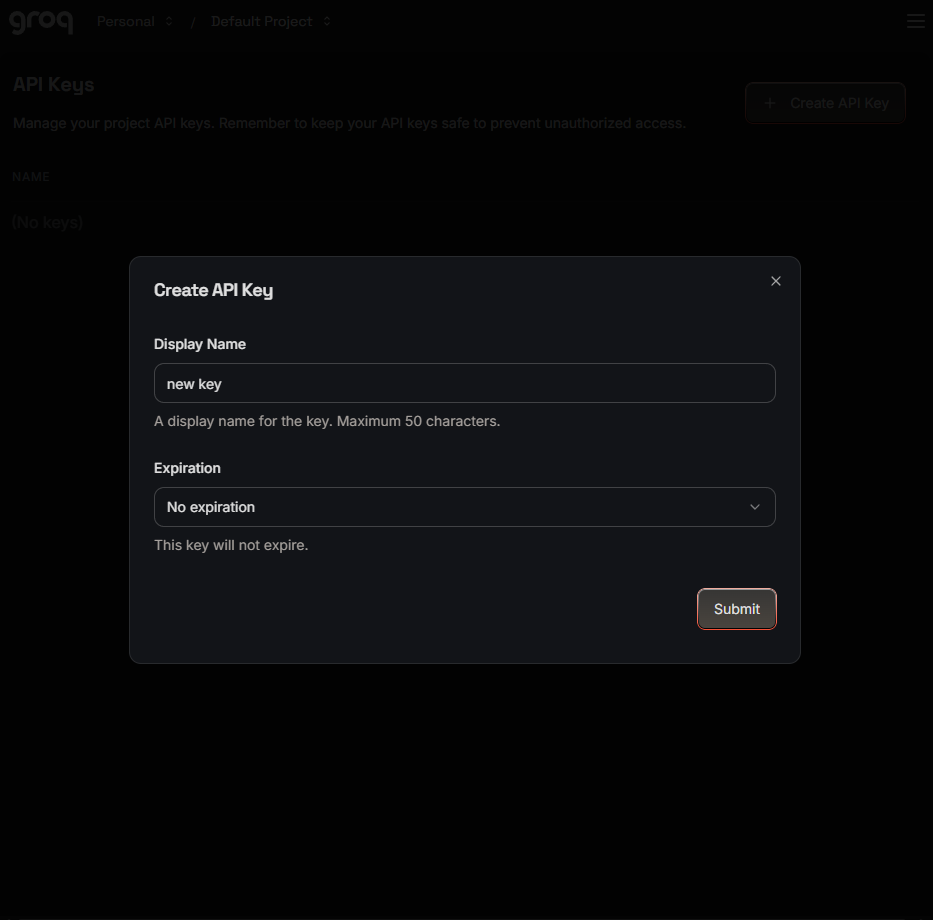933x920 pixels.
Task: Click the 'This key will not expire.' hint
Action: point(231,545)
